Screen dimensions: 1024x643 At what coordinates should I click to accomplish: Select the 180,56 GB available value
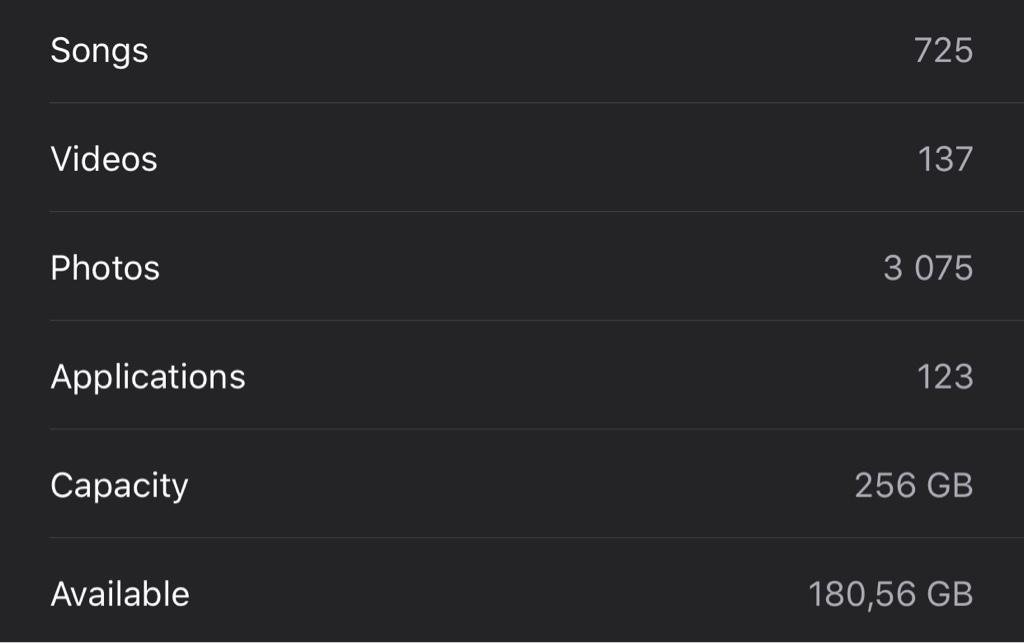coord(891,595)
